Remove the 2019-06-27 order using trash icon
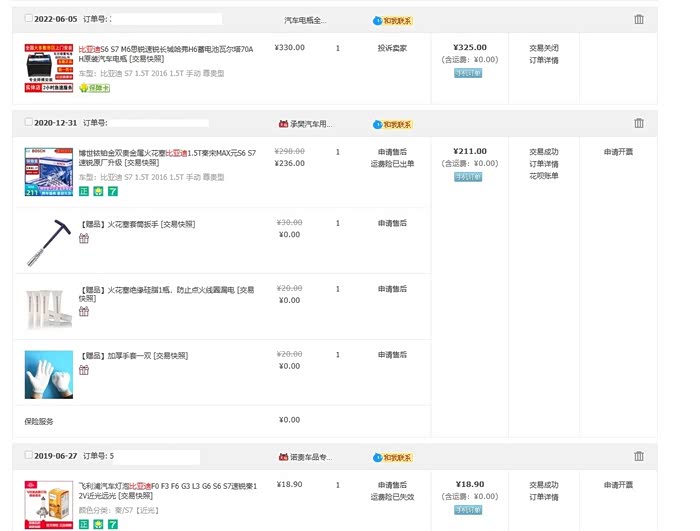 pos(639,456)
